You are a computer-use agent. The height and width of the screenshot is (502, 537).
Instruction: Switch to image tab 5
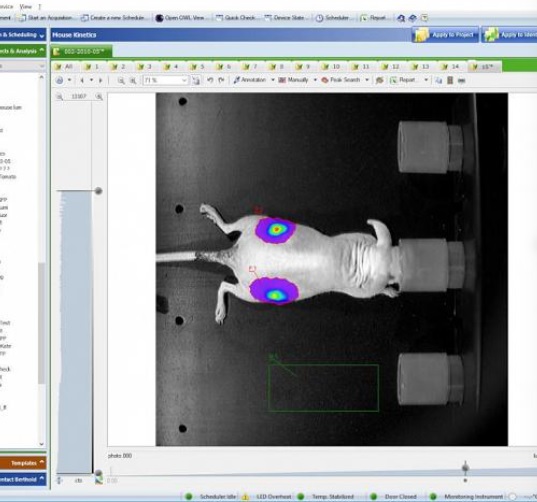197,66
